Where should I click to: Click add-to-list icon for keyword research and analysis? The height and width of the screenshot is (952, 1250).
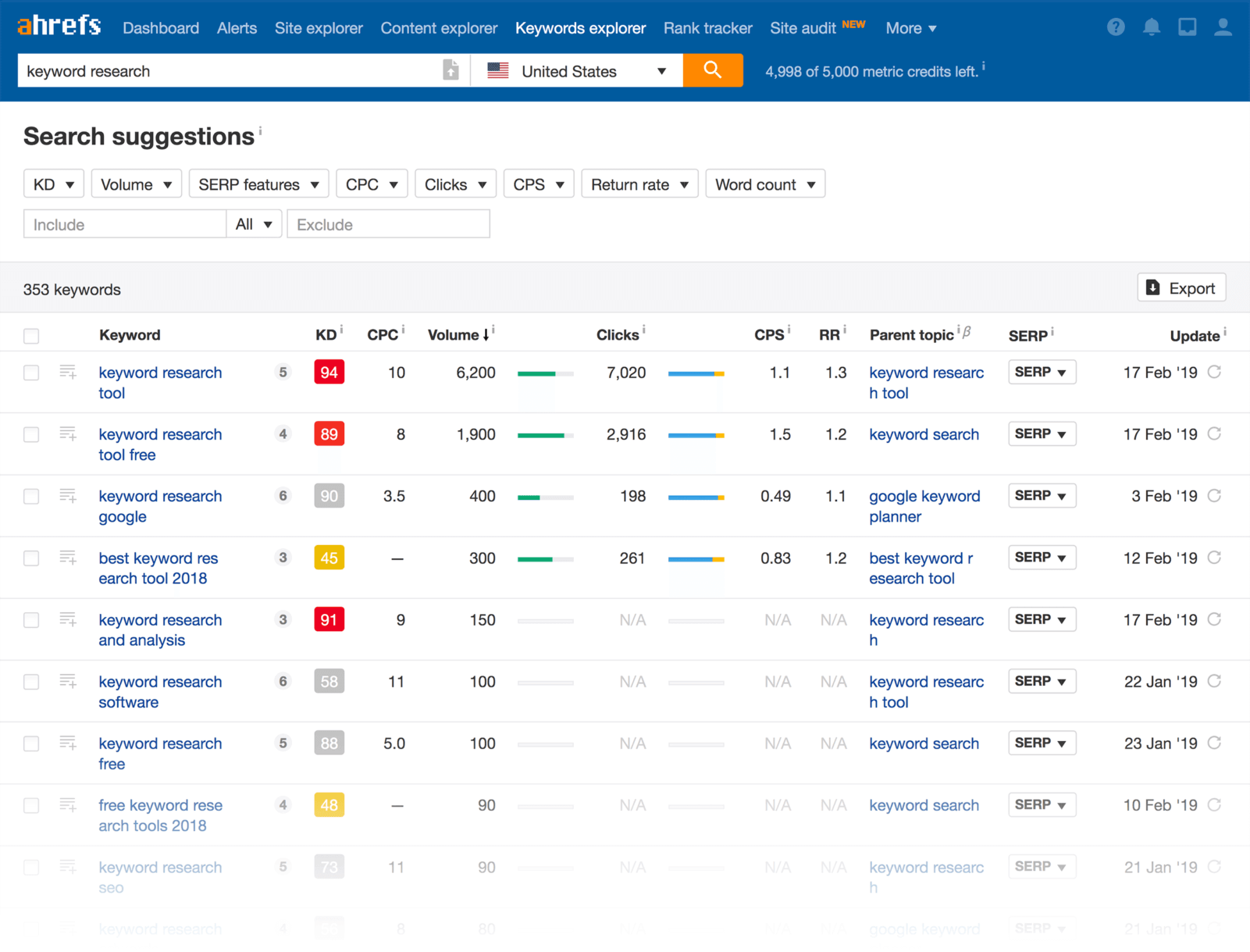(68, 619)
